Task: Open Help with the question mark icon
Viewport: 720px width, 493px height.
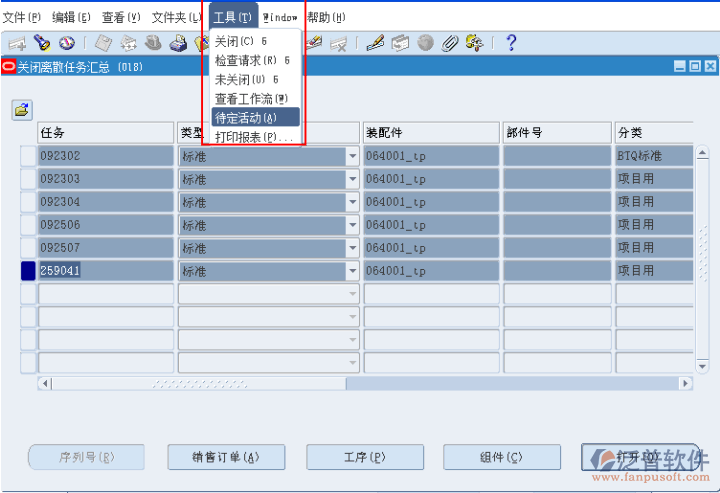Action: 511,43
